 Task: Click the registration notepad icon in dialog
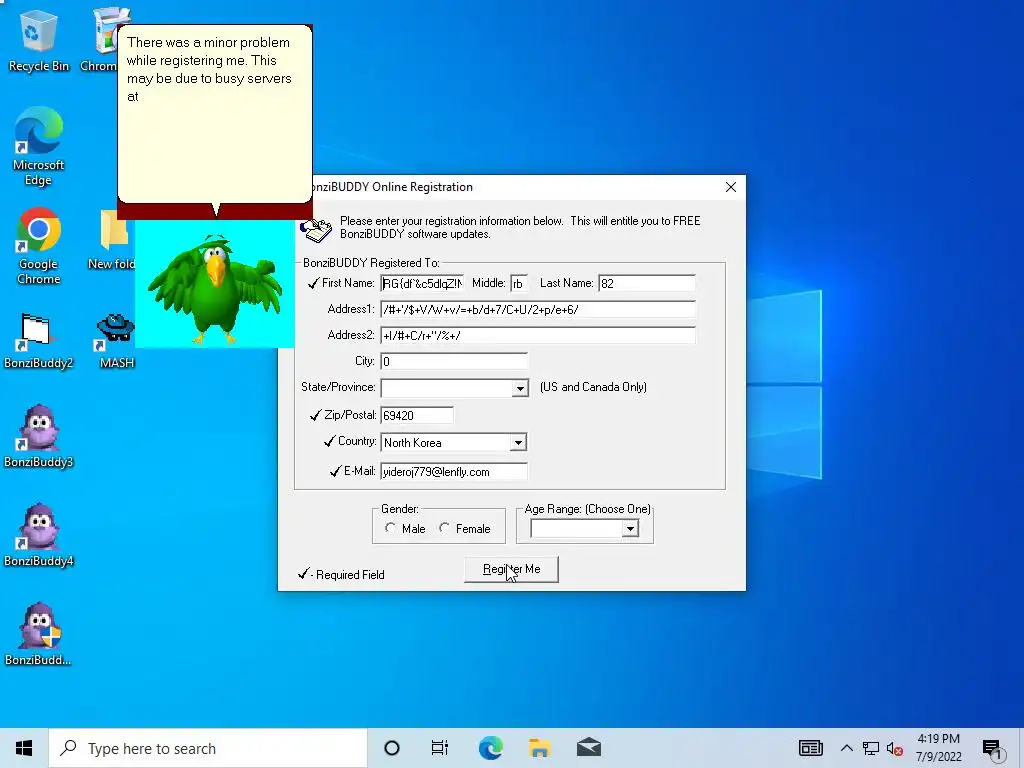coord(316,229)
